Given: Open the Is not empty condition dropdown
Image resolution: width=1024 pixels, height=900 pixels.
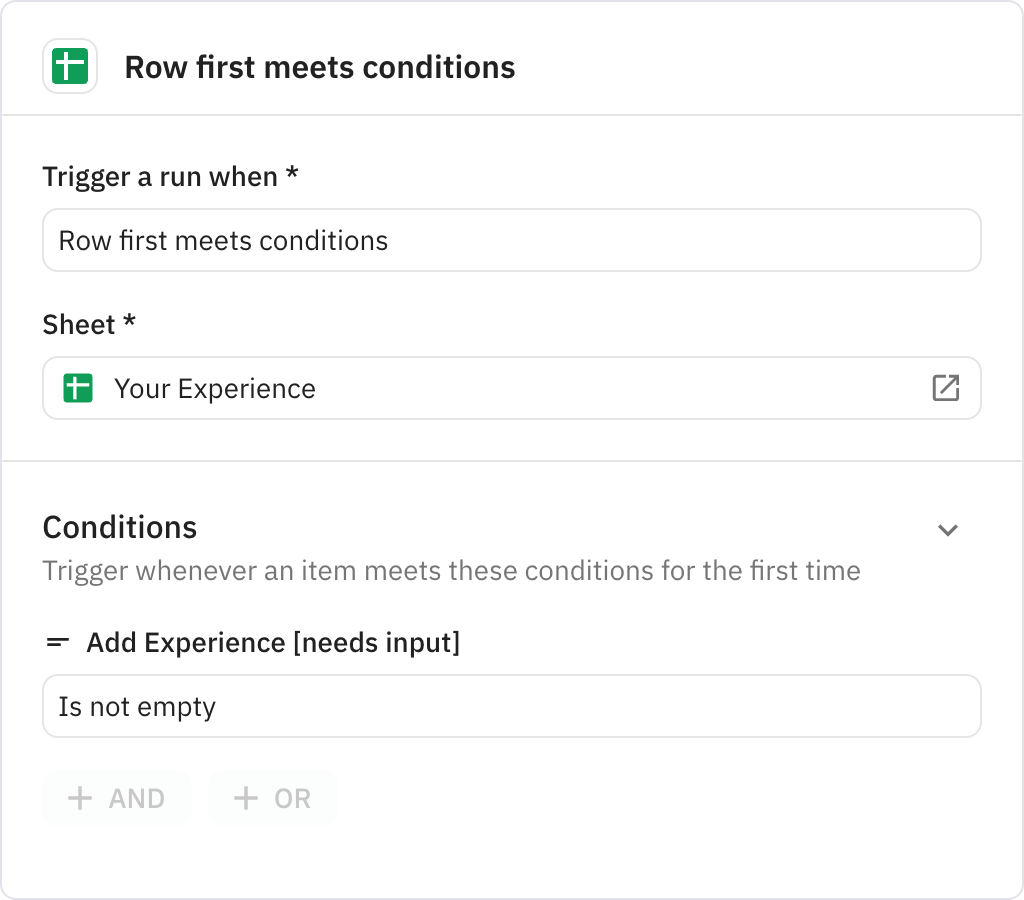Looking at the screenshot, I should pyautogui.click(x=512, y=706).
